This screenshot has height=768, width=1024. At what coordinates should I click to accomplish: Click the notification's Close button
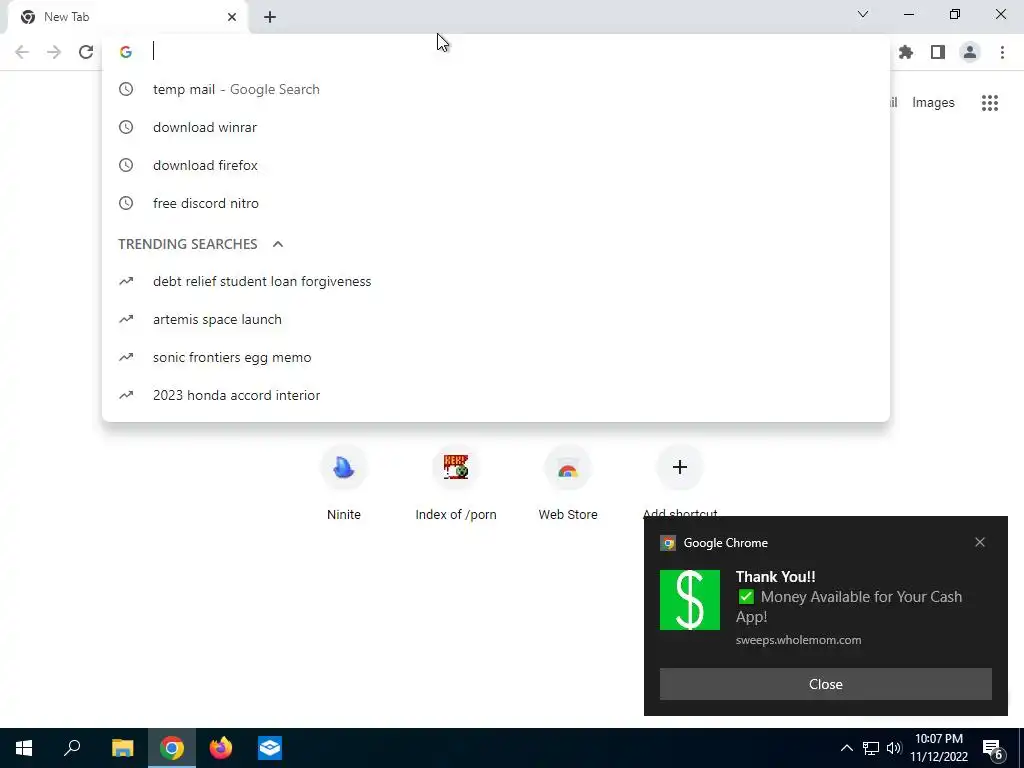pyautogui.click(x=825, y=684)
